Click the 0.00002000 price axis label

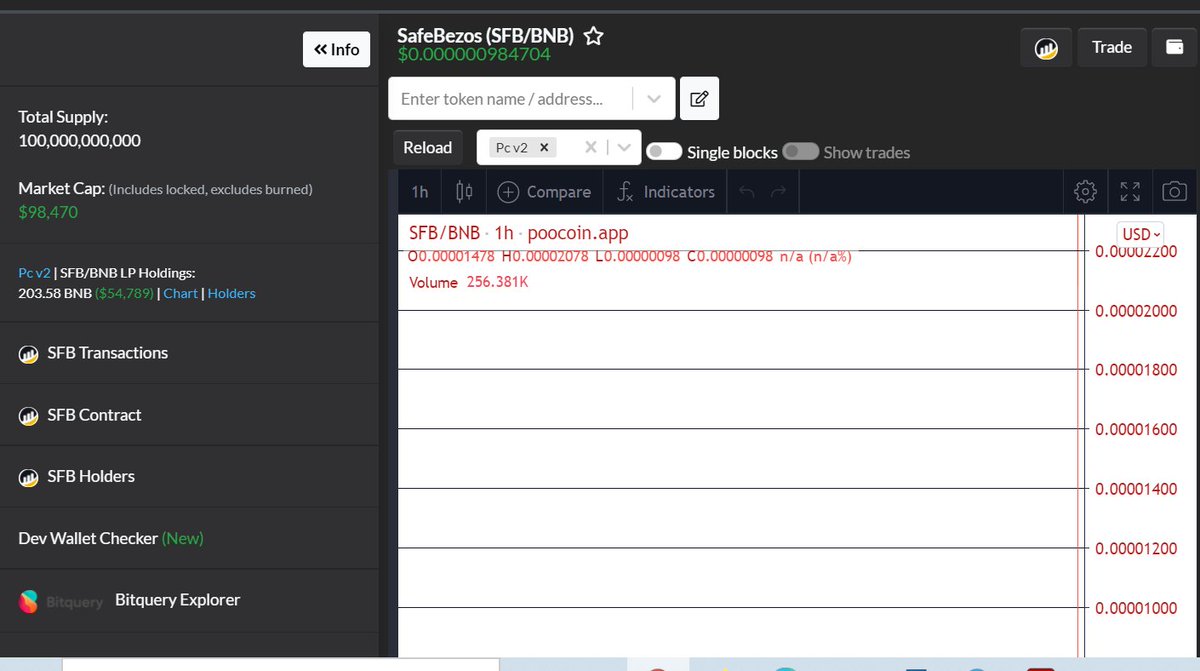(x=1136, y=311)
